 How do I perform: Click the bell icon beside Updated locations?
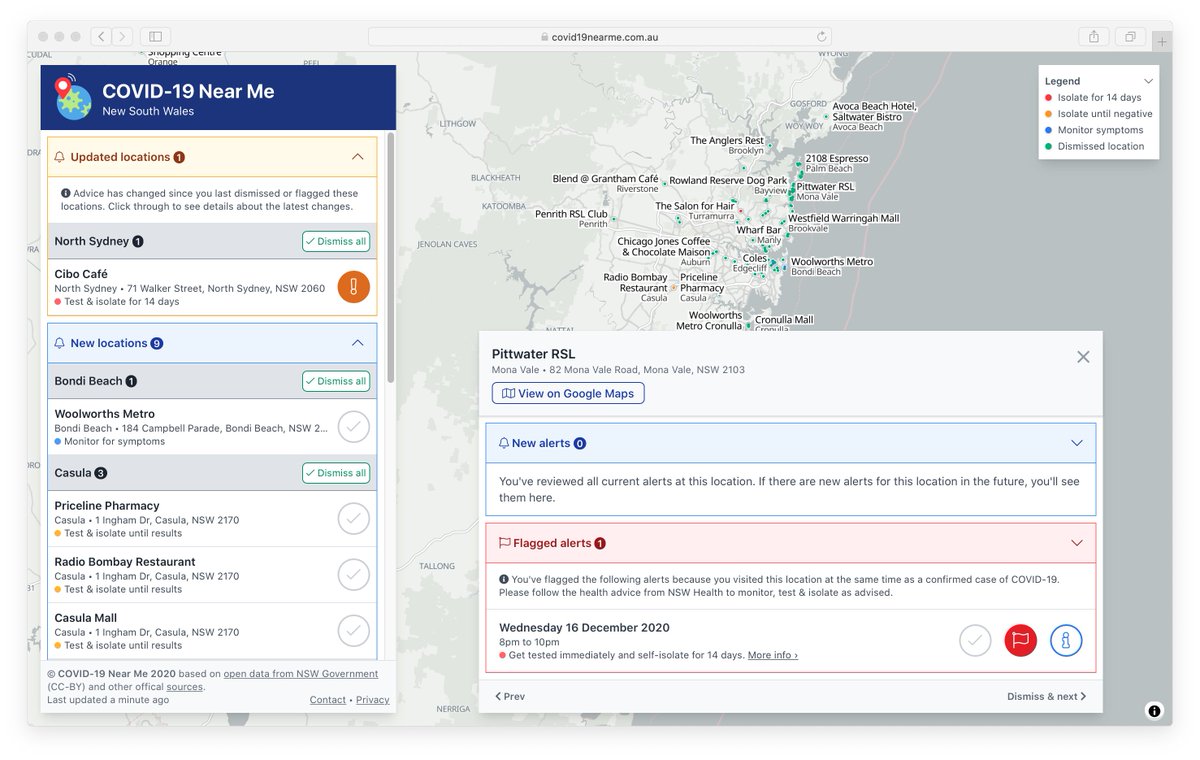tap(60, 157)
